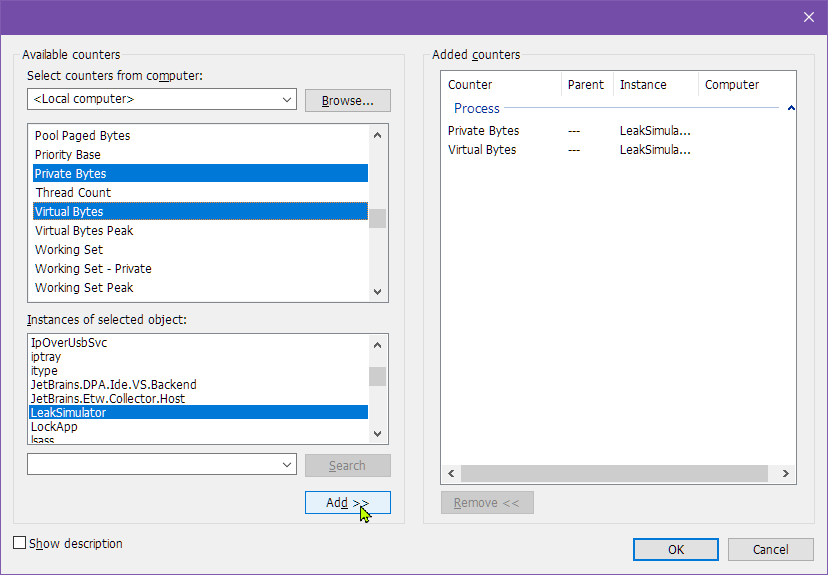Confirm with the OK button
828x575 pixels.
click(x=675, y=549)
